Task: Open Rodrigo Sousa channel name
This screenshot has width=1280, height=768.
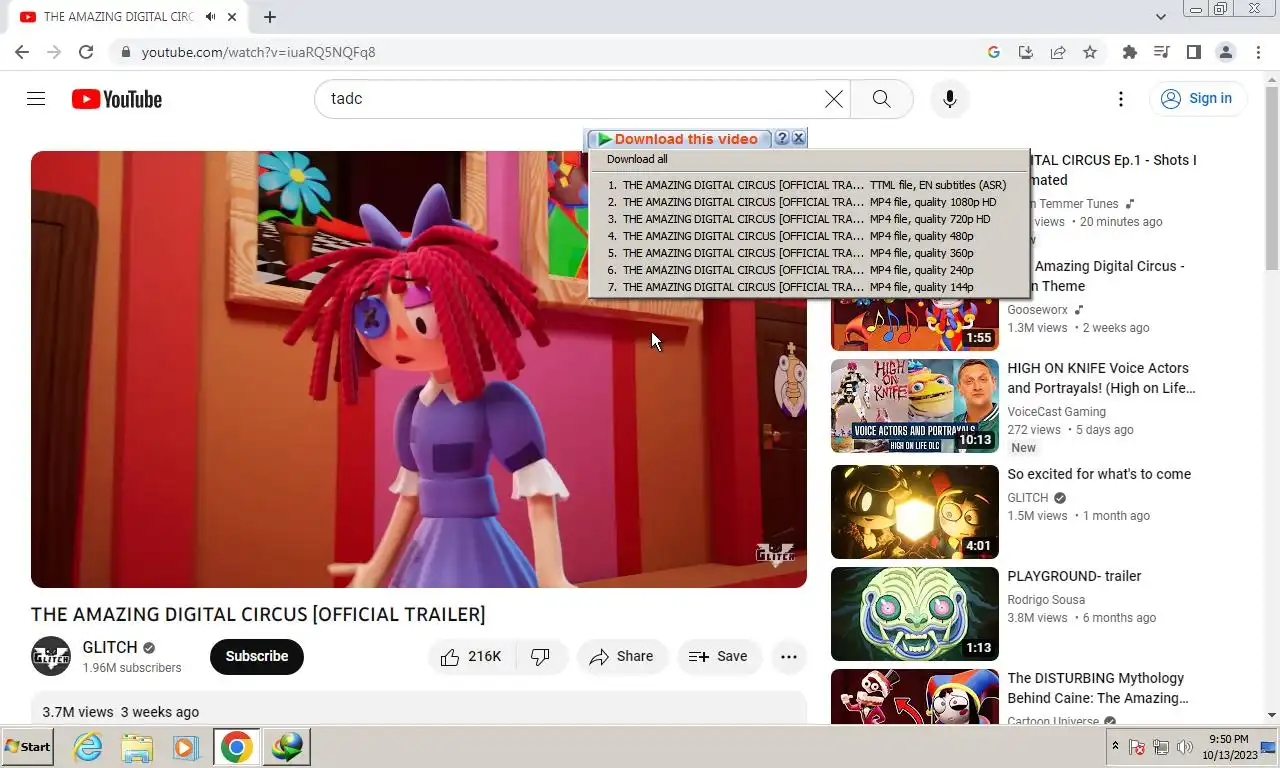Action: tap(1046, 599)
